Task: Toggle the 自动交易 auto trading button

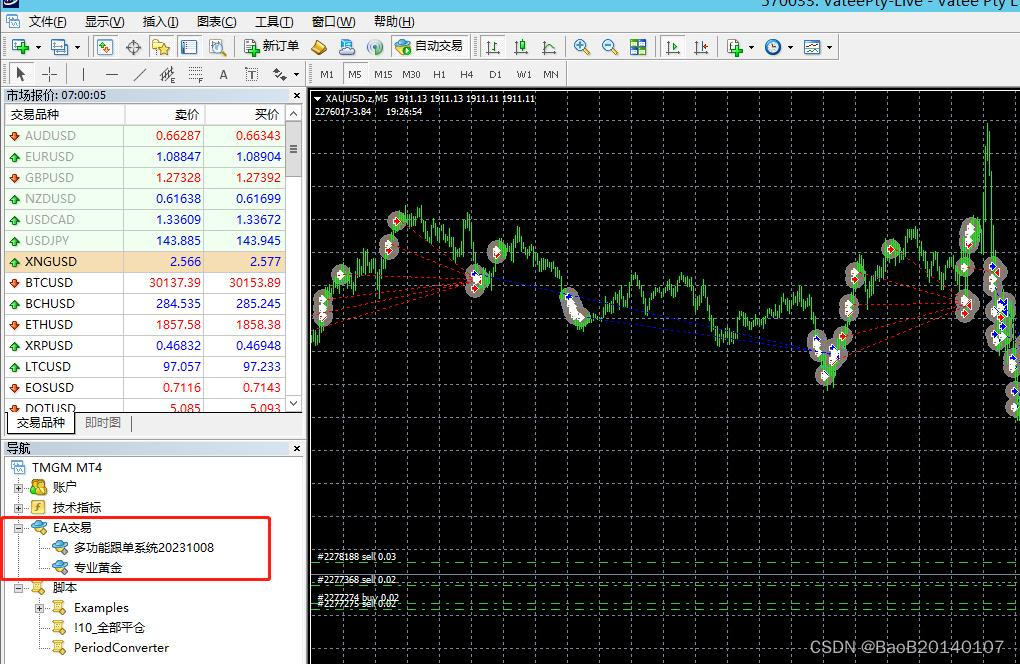Action: (429, 47)
